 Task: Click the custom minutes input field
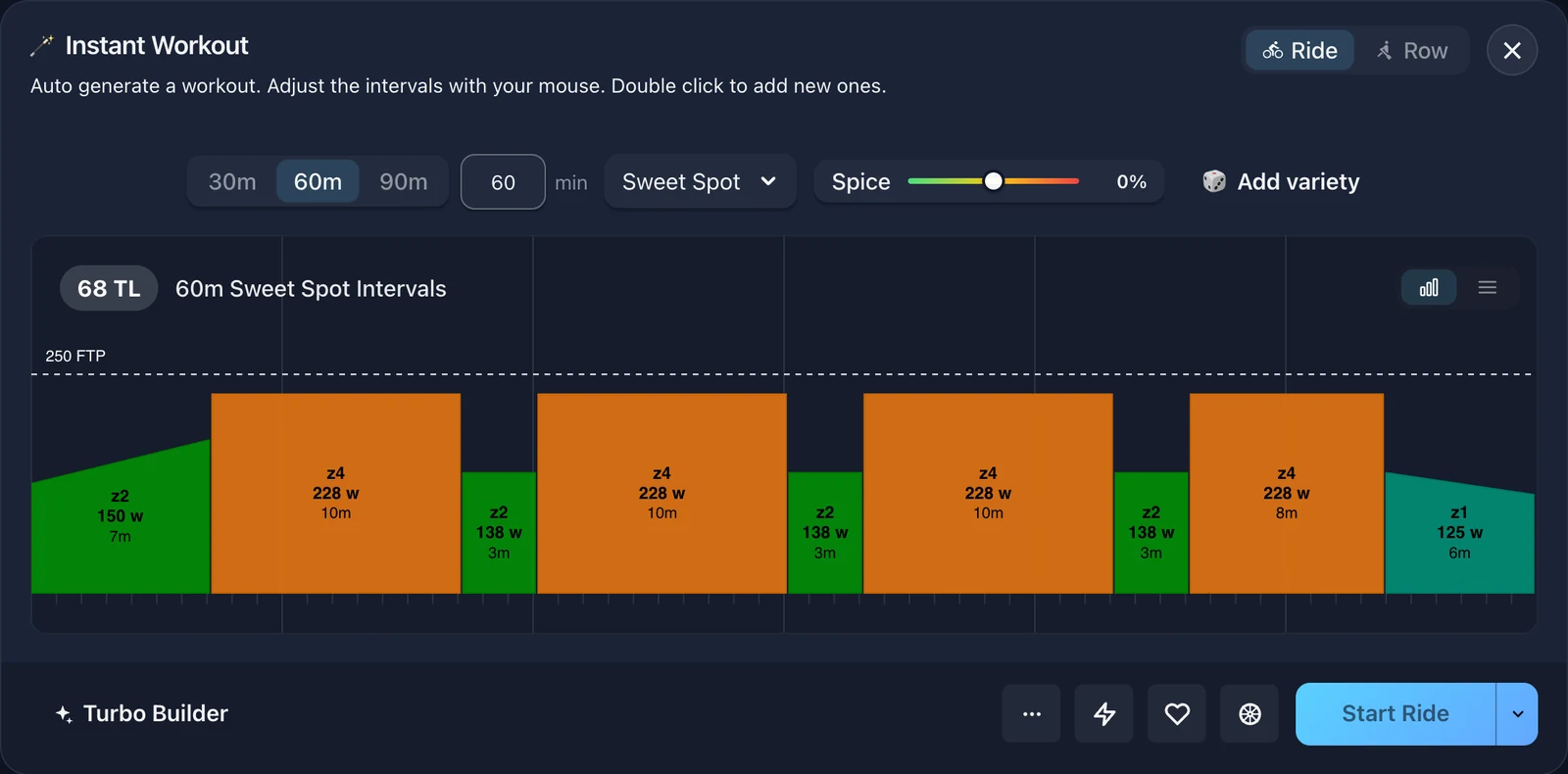pos(503,182)
